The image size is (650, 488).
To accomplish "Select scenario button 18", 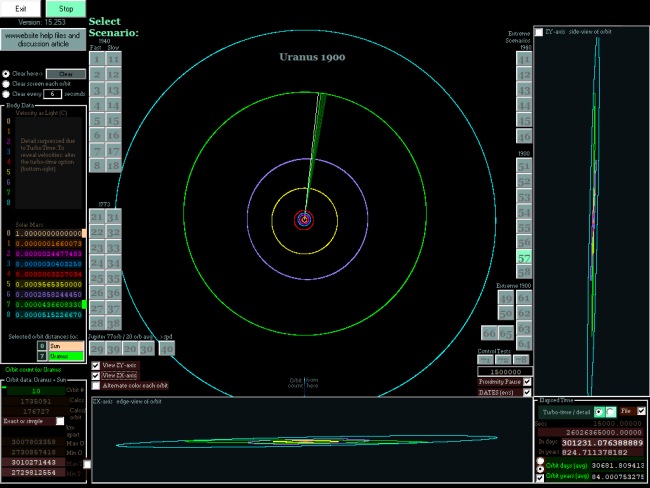I will click(113, 165).
